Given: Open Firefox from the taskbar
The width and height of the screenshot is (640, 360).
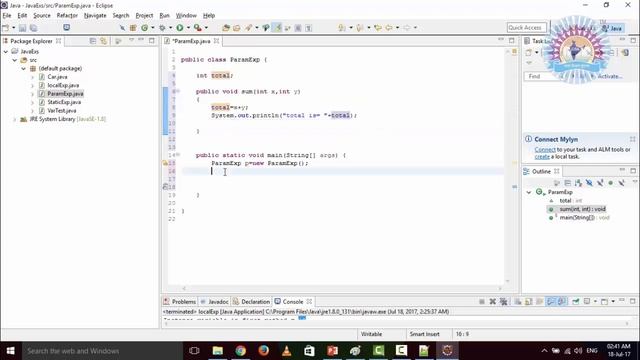Looking at the screenshot, I should pyautogui.click(x=263, y=351).
